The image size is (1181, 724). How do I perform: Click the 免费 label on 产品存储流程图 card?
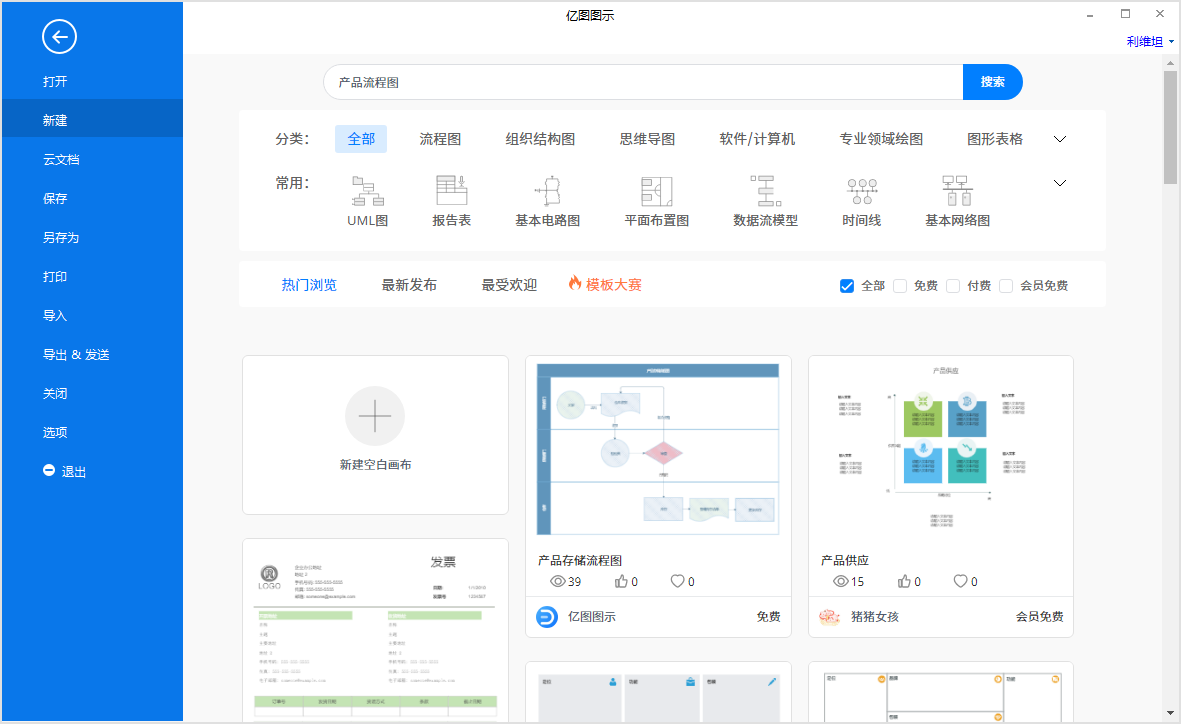[x=768, y=617]
